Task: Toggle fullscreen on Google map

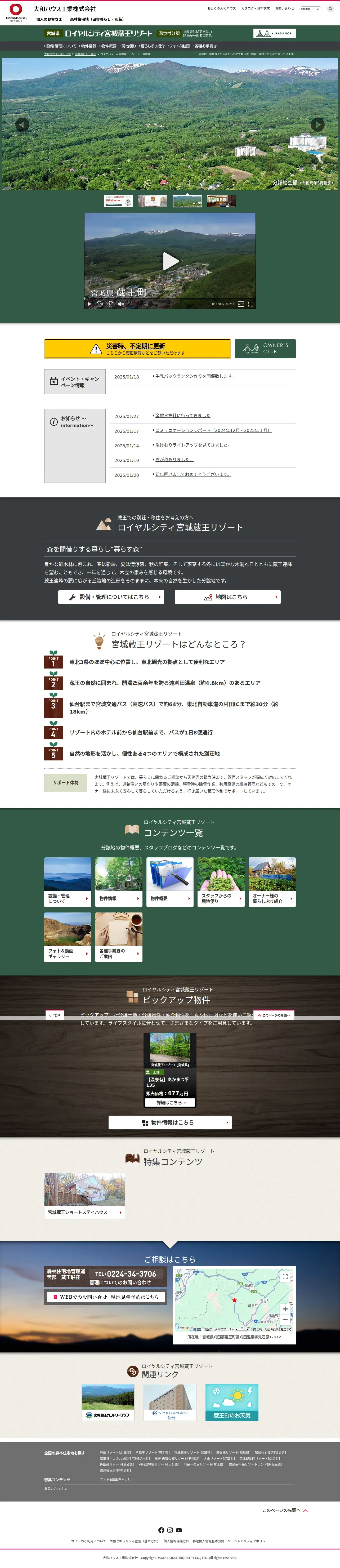Action: [285, 1276]
